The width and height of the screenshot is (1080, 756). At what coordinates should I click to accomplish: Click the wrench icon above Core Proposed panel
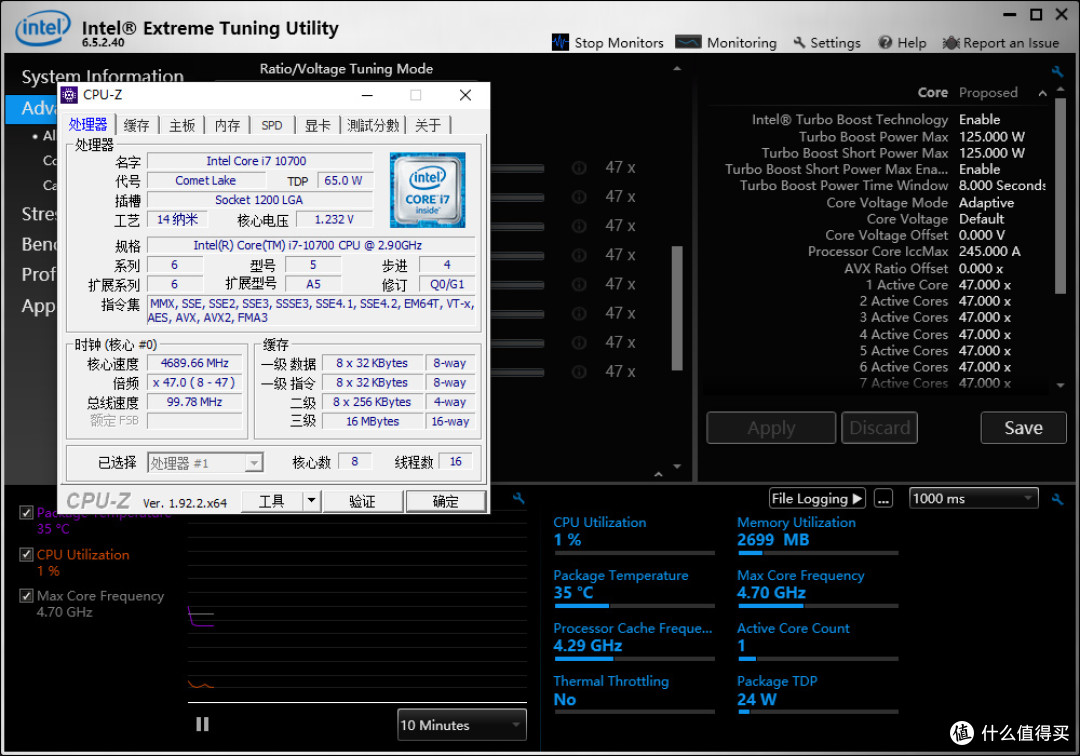point(1057,72)
